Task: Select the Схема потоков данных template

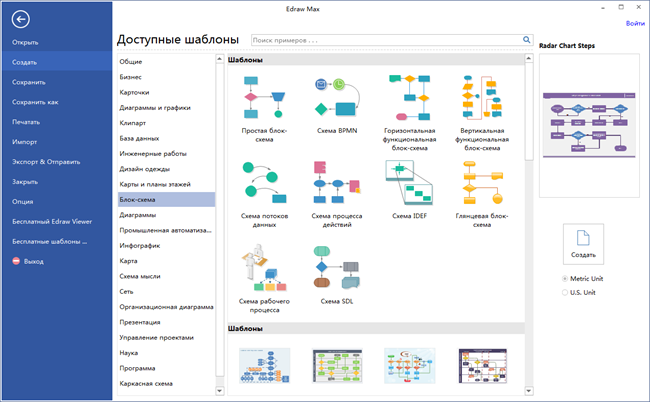Action: coord(264,182)
